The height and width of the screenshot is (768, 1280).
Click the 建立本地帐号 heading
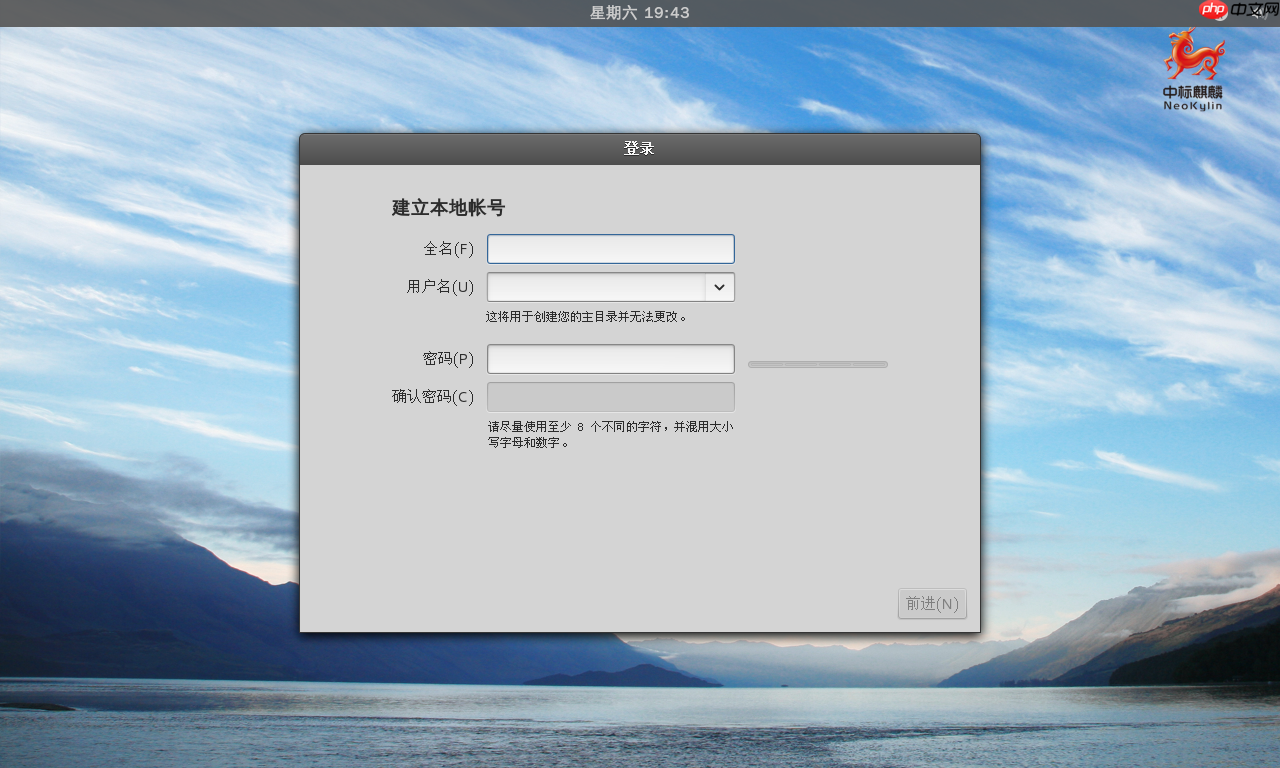[x=446, y=207]
